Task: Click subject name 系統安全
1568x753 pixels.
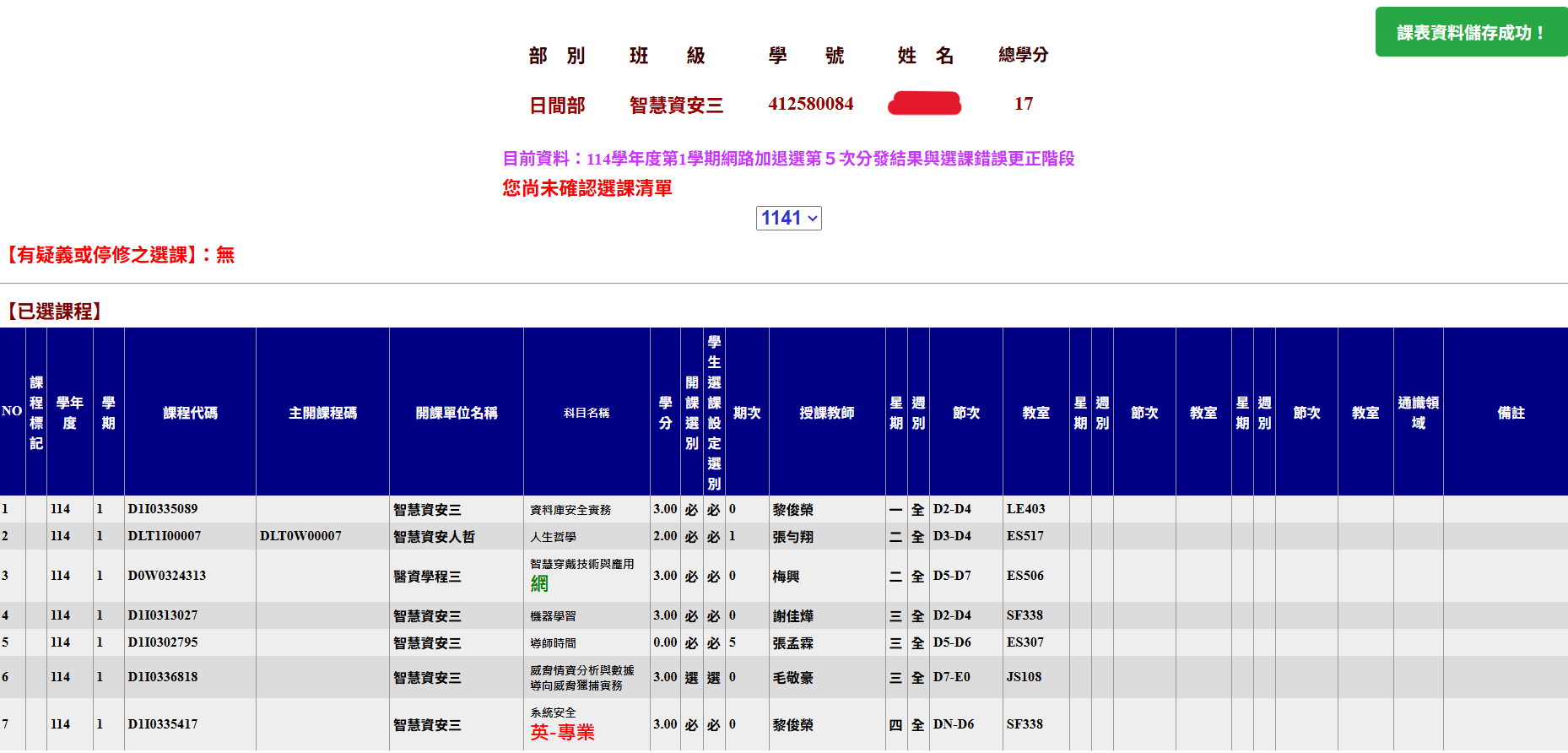Action: click(x=554, y=713)
